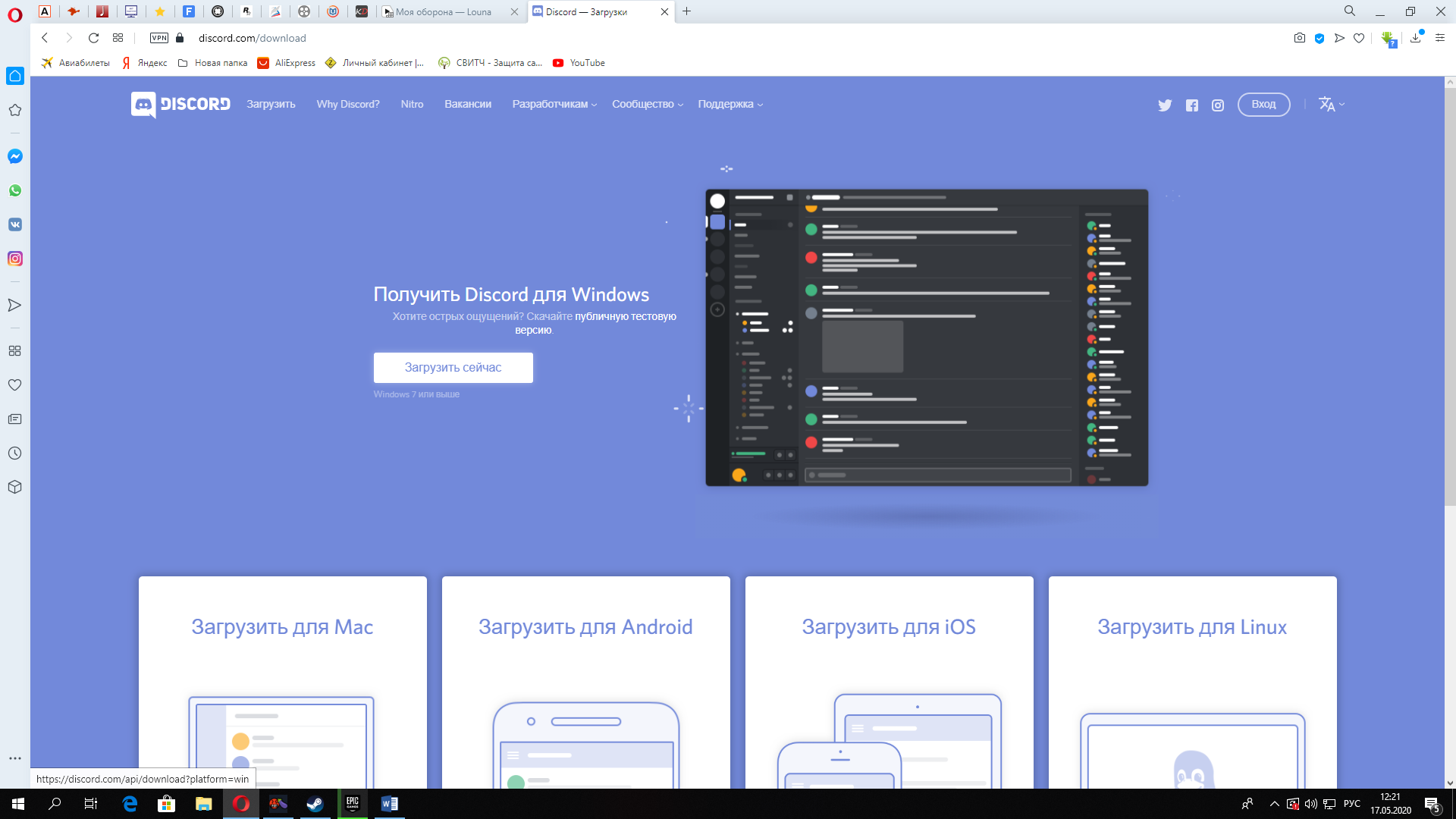Click the Discord logo in header
Screen dimensions: 1456x819
180,105
